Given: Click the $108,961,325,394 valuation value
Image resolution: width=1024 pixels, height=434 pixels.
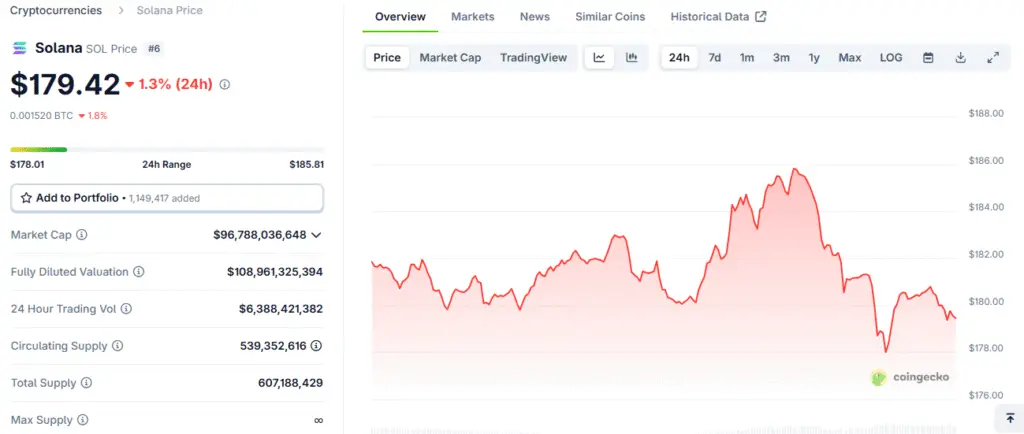Looking at the screenshot, I should click(275, 271).
